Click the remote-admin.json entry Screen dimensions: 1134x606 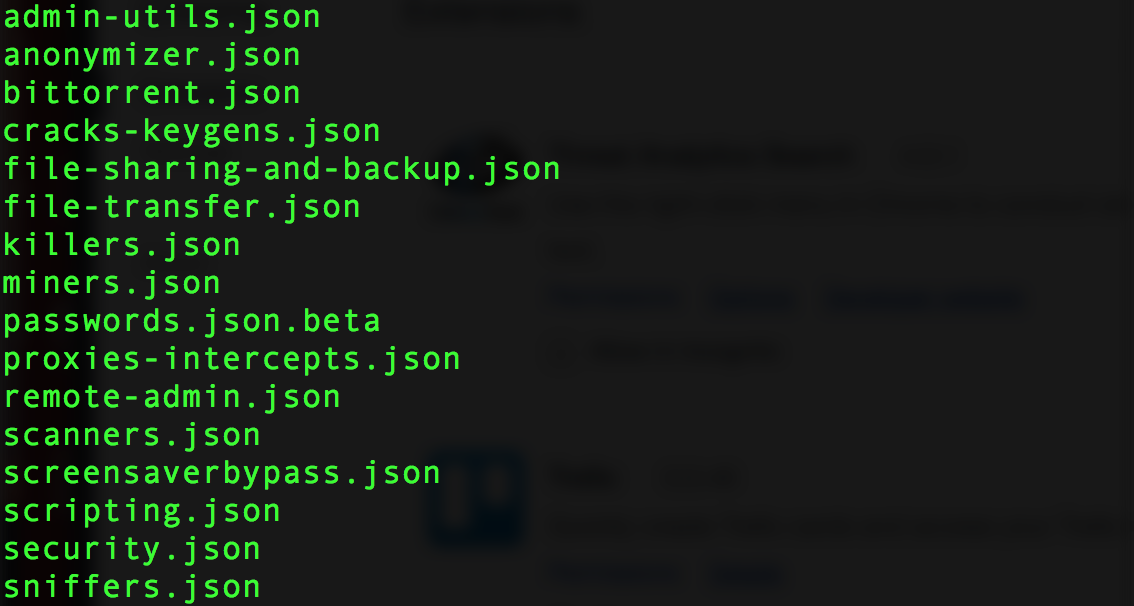172,397
